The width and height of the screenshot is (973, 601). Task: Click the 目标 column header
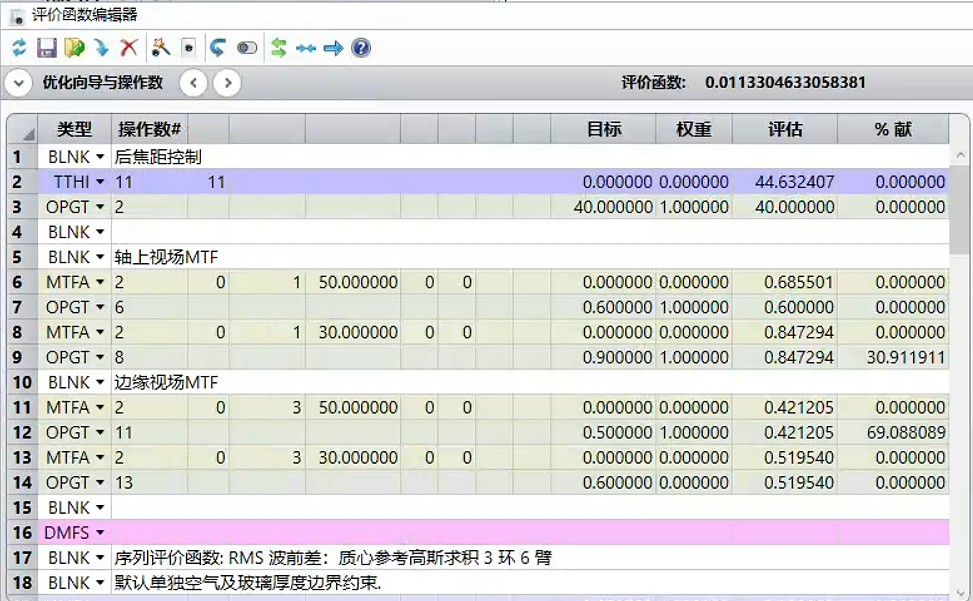coord(604,129)
